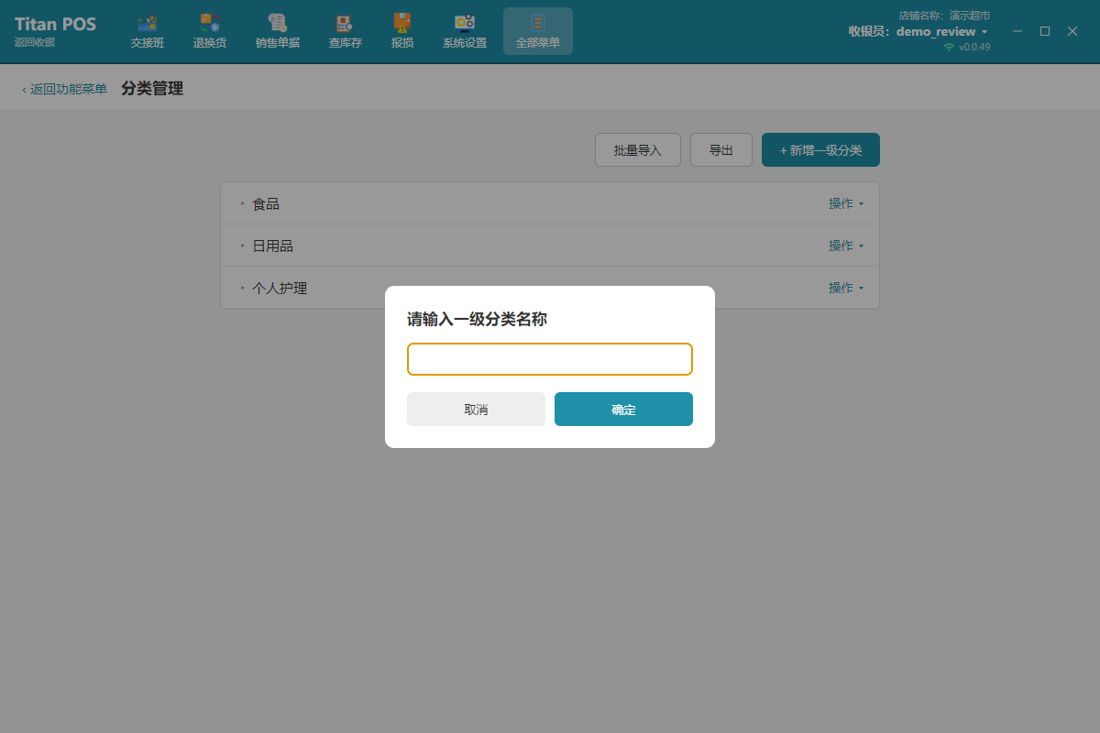Open the 系统设置 system settings icon

pos(464,32)
